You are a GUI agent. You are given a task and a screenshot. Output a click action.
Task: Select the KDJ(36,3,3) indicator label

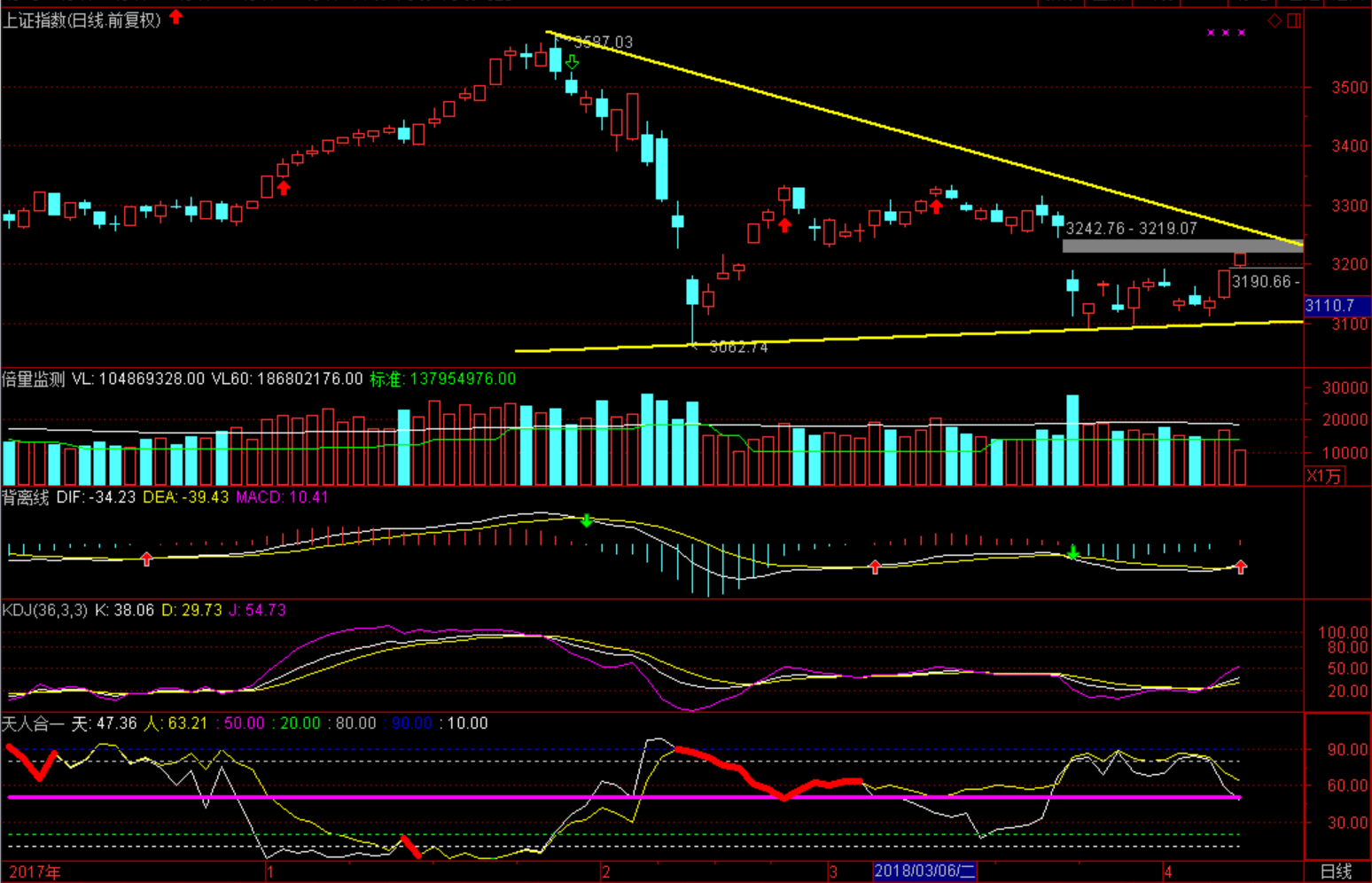click(x=45, y=610)
